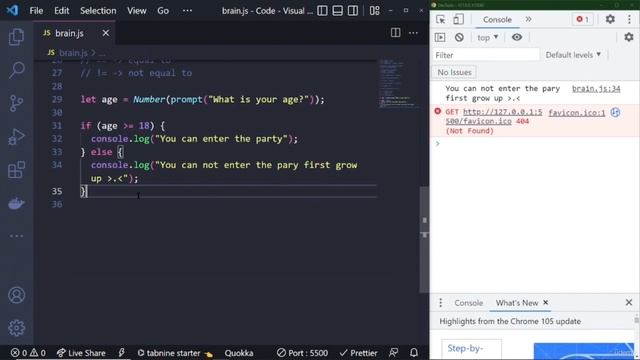The height and width of the screenshot is (360, 640).
Task: Open Source Control view
Action: click(16, 103)
